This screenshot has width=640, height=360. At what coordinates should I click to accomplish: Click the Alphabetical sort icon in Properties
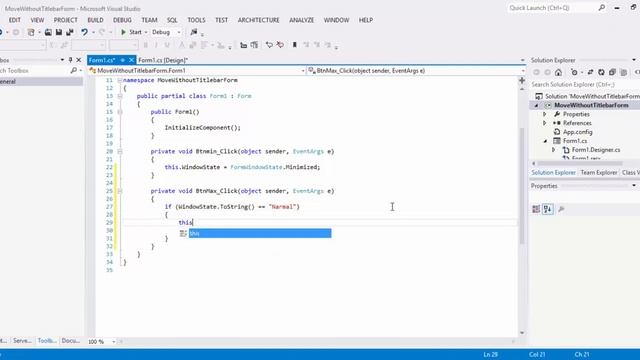(x=548, y=209)
